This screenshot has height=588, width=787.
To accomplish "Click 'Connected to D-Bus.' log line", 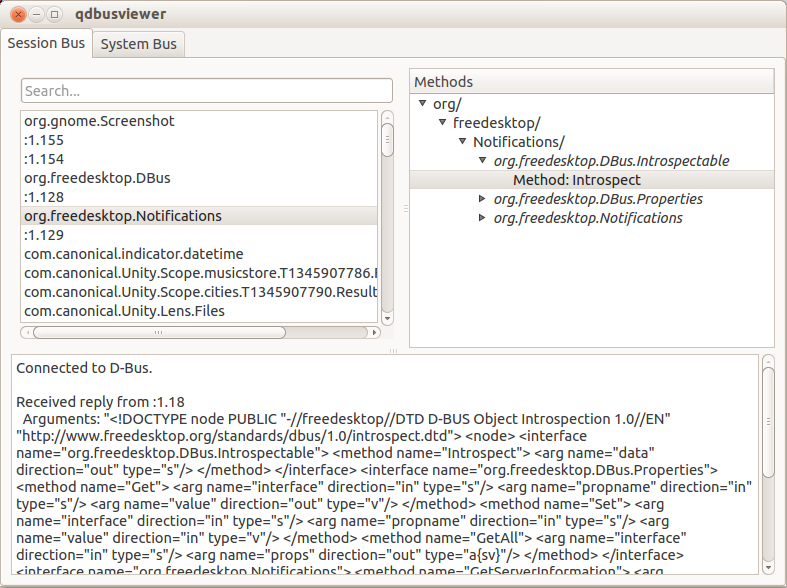I will (x=84, y=368).
